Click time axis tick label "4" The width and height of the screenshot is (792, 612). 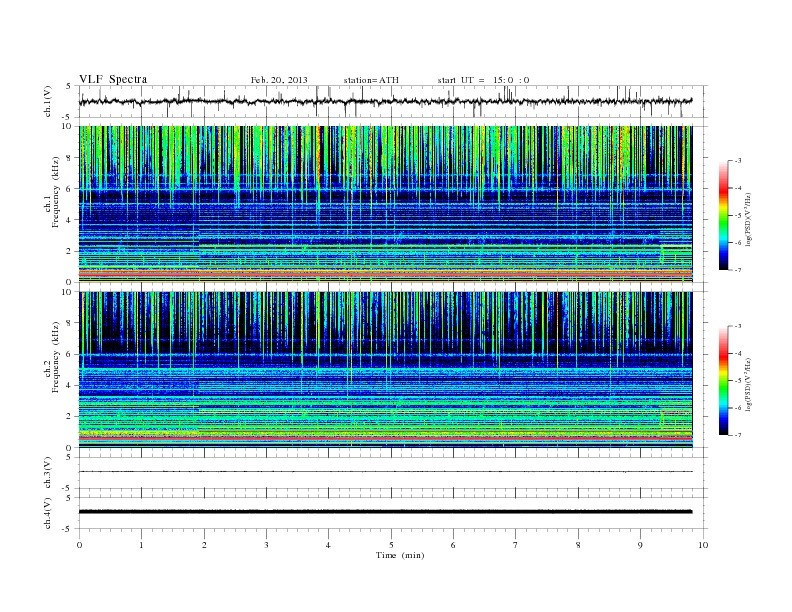point(328,545)
